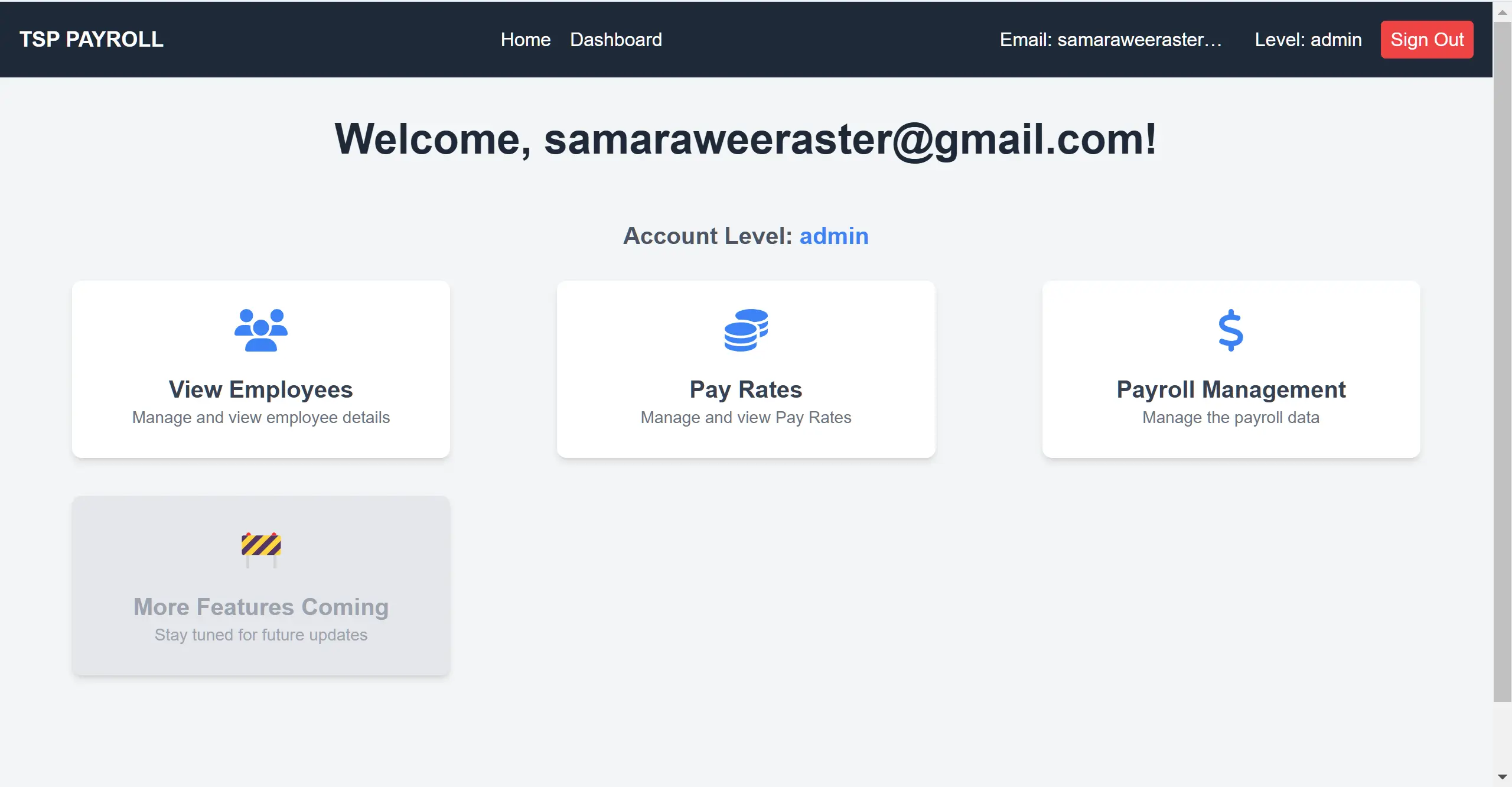Click the scrollbar up arrow
Screen dimensions: 1512x787
tap(1503, 12)
